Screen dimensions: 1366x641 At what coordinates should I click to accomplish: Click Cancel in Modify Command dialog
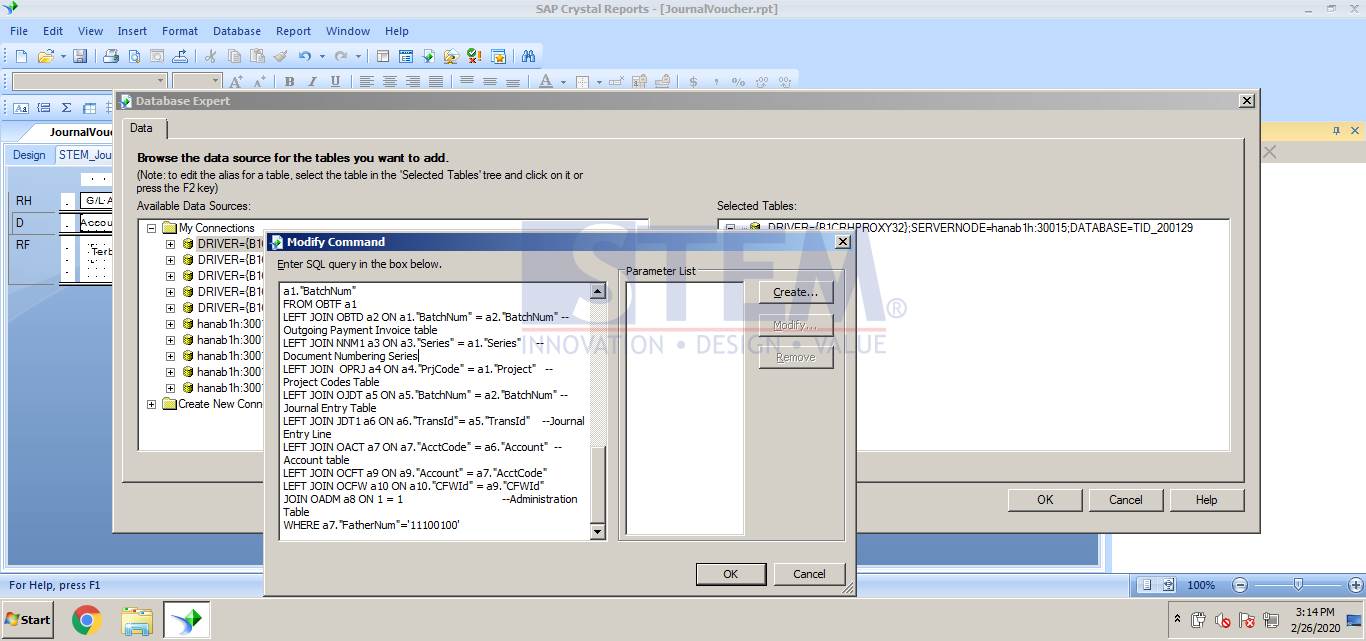[x=809, y=574]
